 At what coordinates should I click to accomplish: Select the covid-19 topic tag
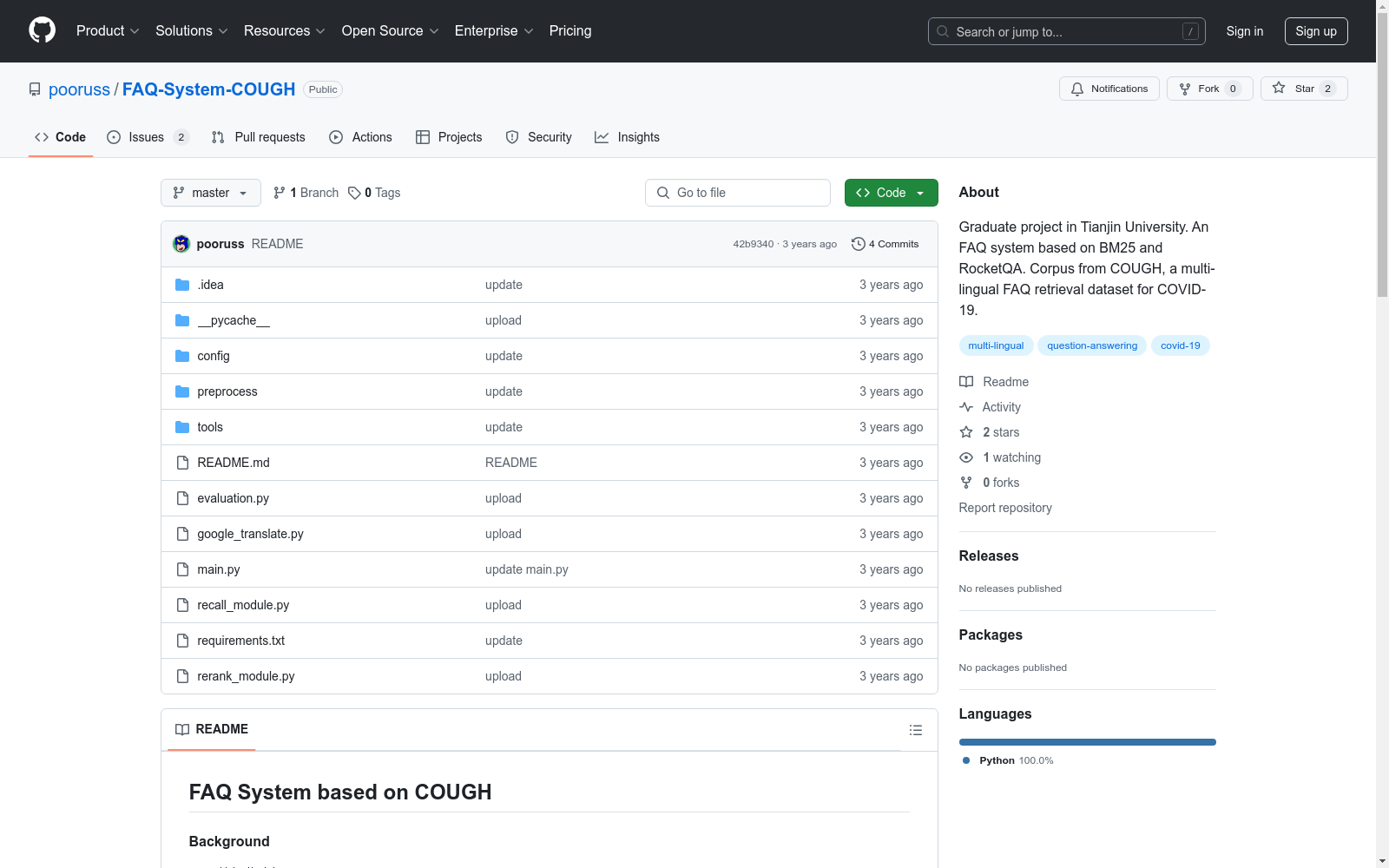[1180, 345]
